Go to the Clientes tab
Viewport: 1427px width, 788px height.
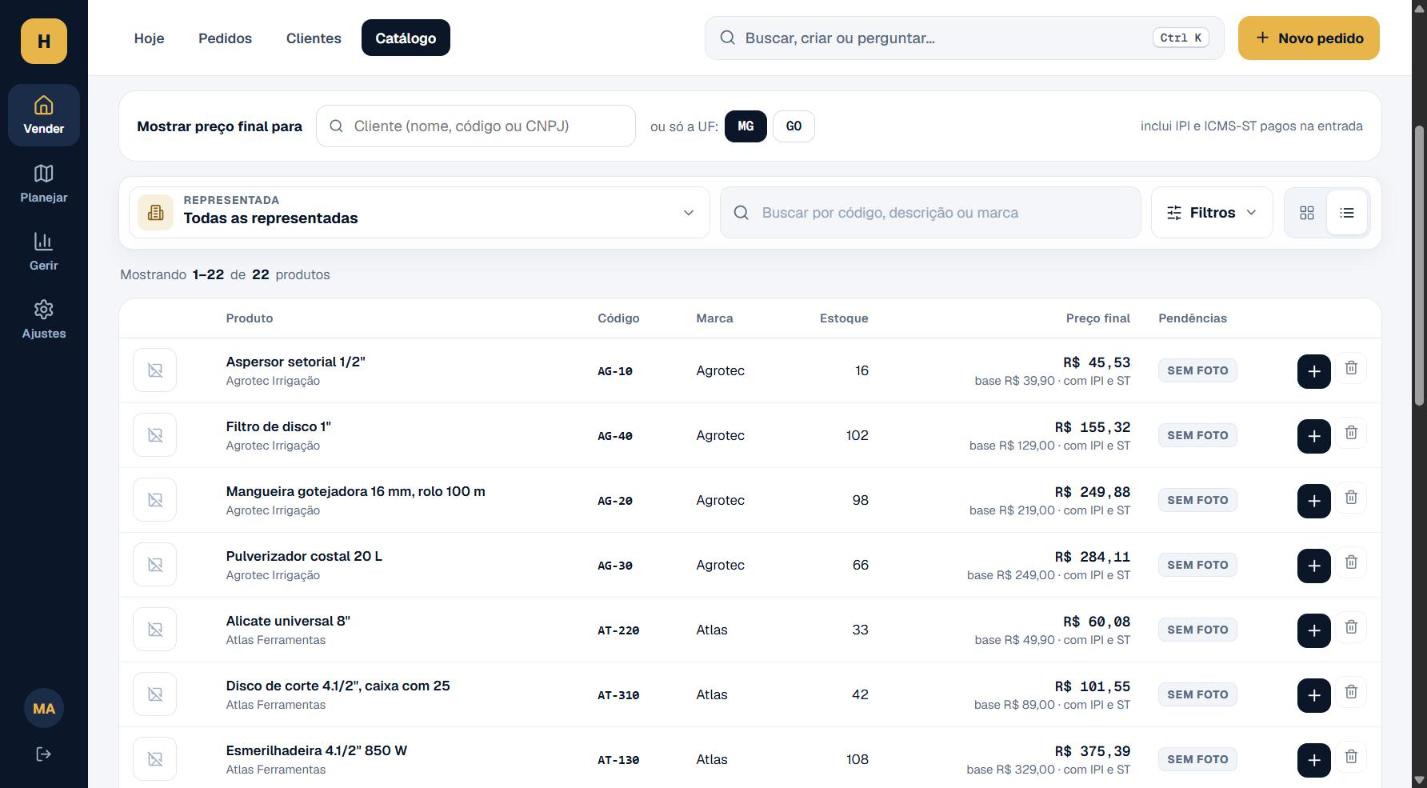click(x=313, y=38)
